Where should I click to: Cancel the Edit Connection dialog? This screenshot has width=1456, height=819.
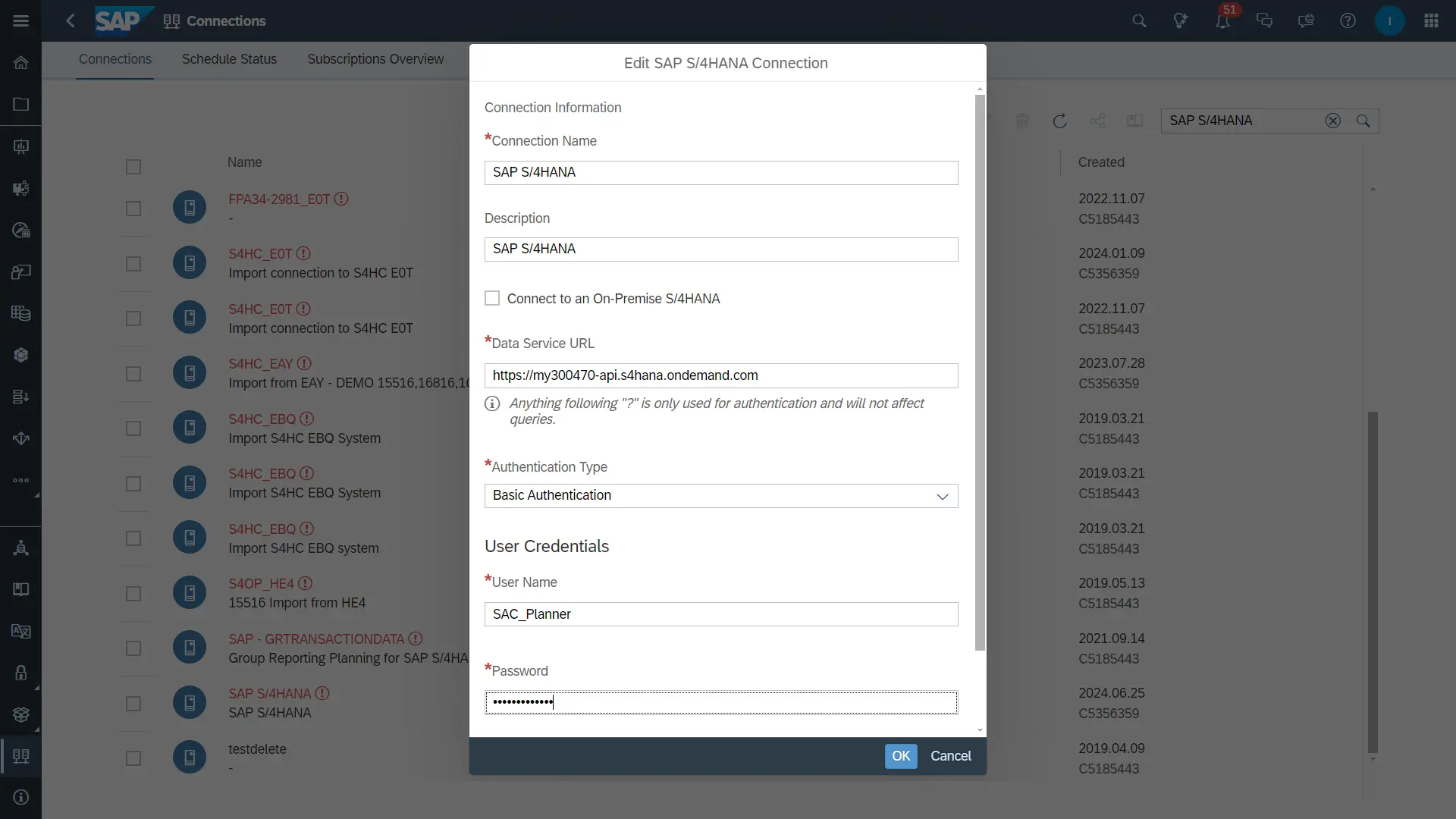pos(950,756)
